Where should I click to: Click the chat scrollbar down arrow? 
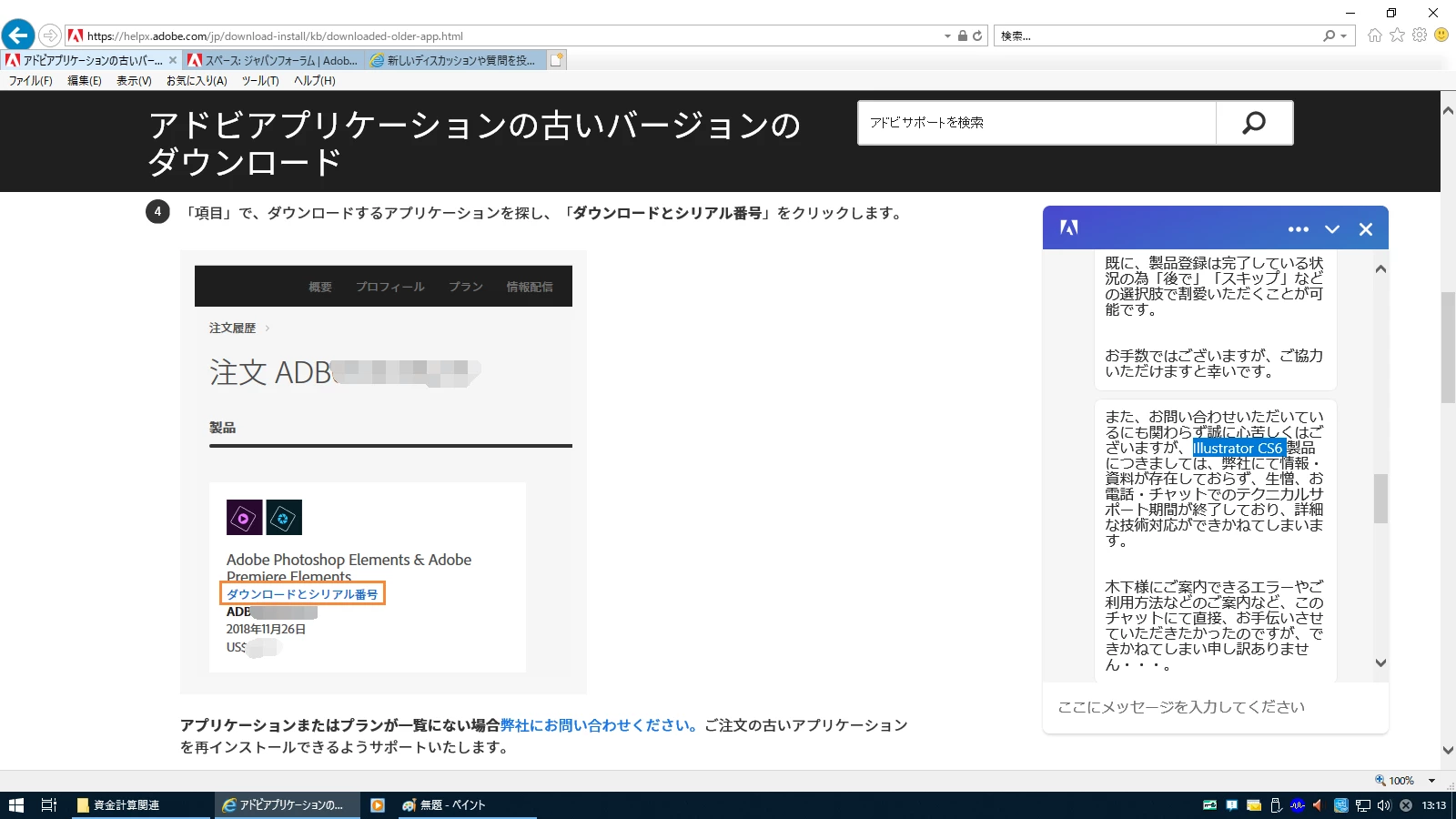pyautogui.click(x=1380, y=662)
